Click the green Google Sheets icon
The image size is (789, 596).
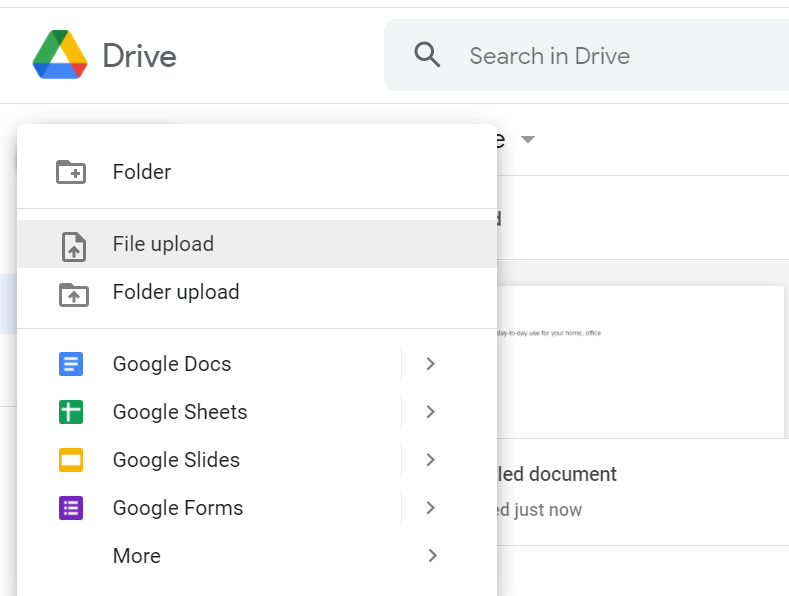click(x=71, y=412)
